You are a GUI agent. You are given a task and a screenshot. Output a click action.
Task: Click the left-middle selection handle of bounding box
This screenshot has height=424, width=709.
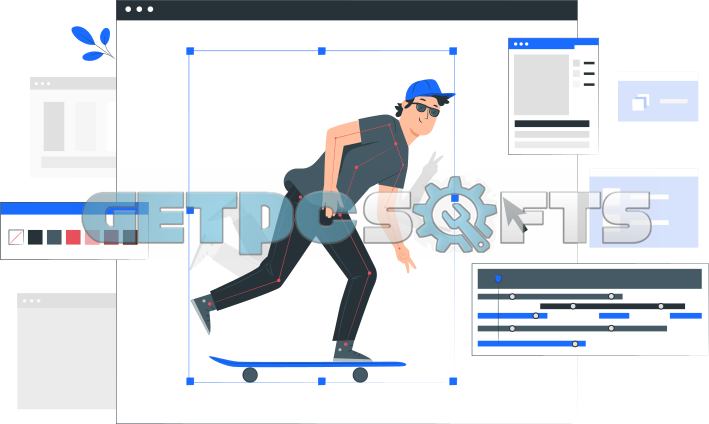point(190,211)
